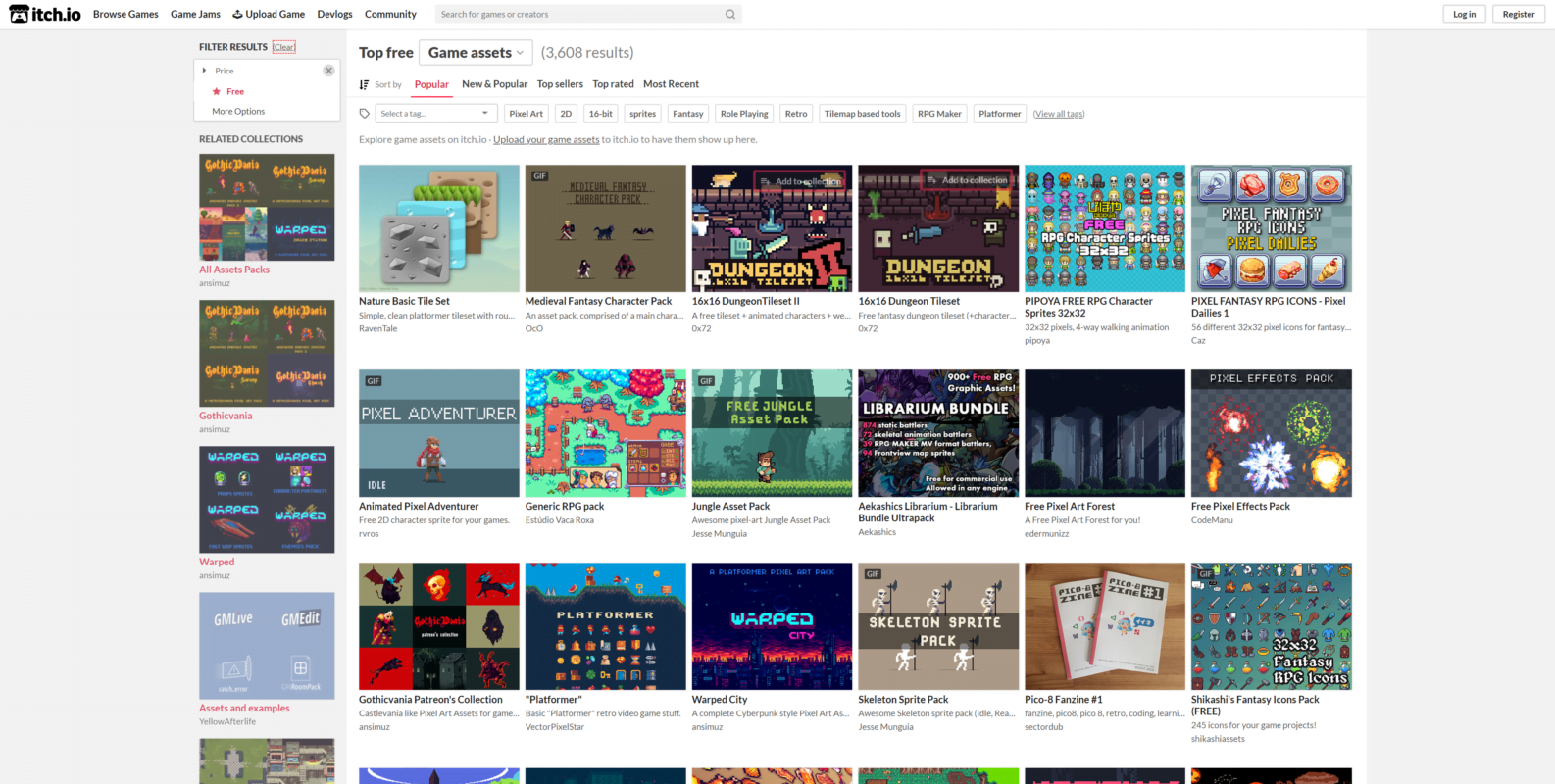Open PIPOYA Free RPG Character Sprites thumbnail
Screen dimensions: 1555x784
(1105, 228)
